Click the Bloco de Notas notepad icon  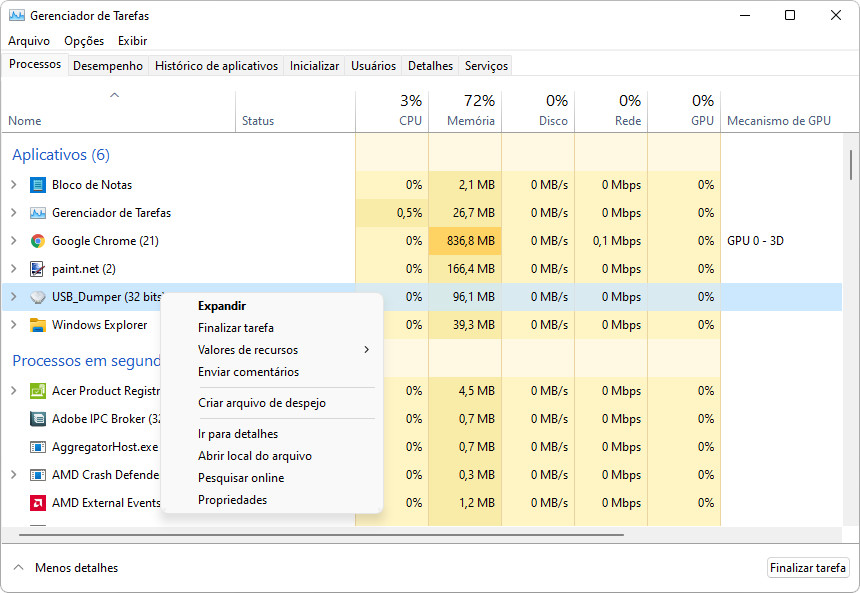pos(37,185)
